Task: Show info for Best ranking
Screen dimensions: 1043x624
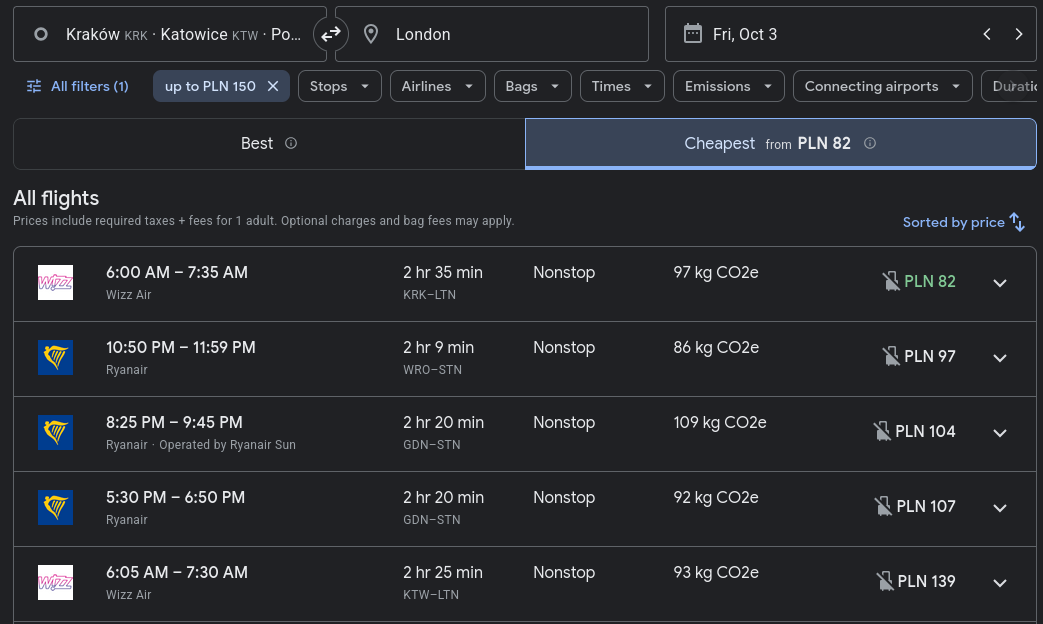Action: (x=291, y=143)
